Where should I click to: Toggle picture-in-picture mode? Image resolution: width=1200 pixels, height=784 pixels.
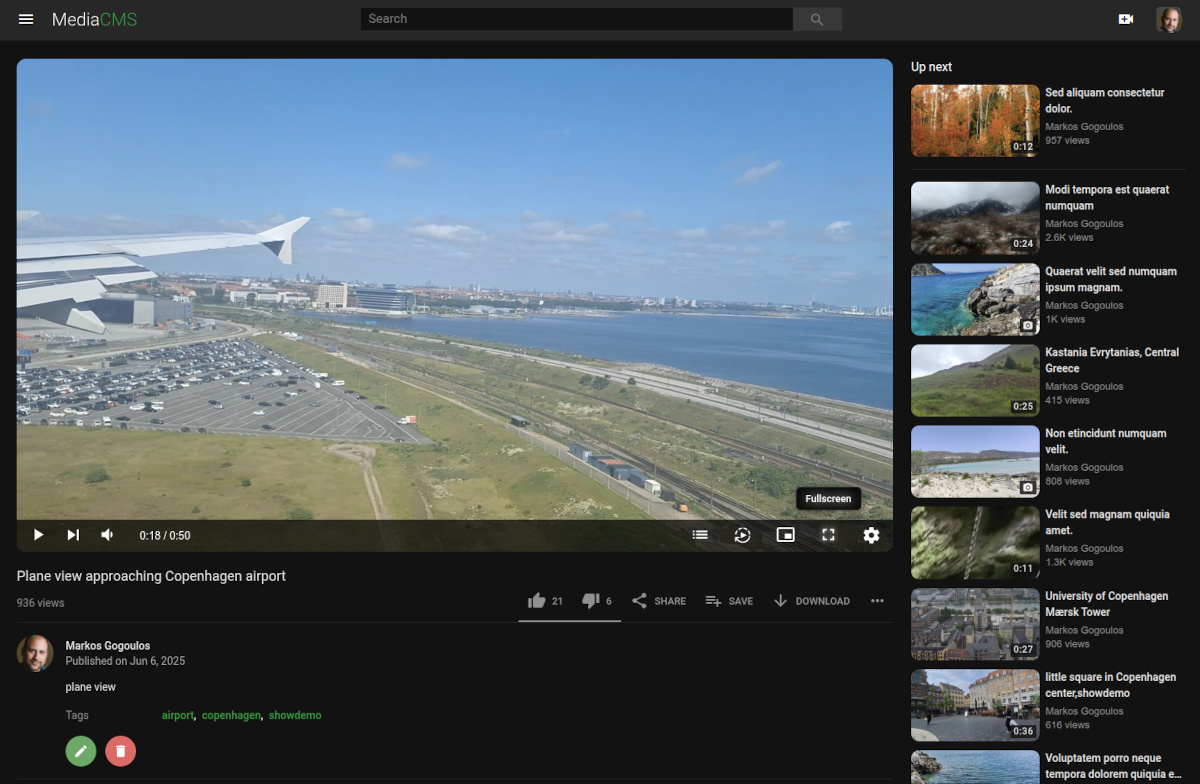tap(786, 535)
